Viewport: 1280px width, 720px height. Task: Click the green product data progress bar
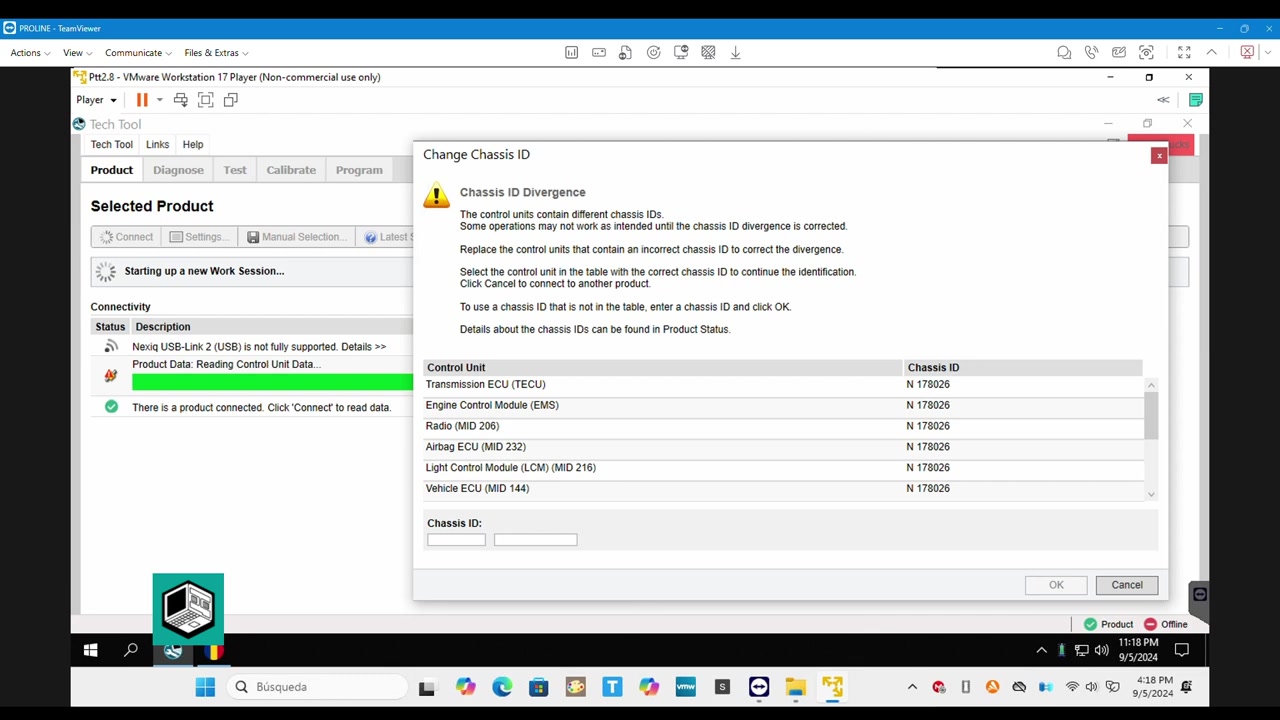[x=272, y=381]
